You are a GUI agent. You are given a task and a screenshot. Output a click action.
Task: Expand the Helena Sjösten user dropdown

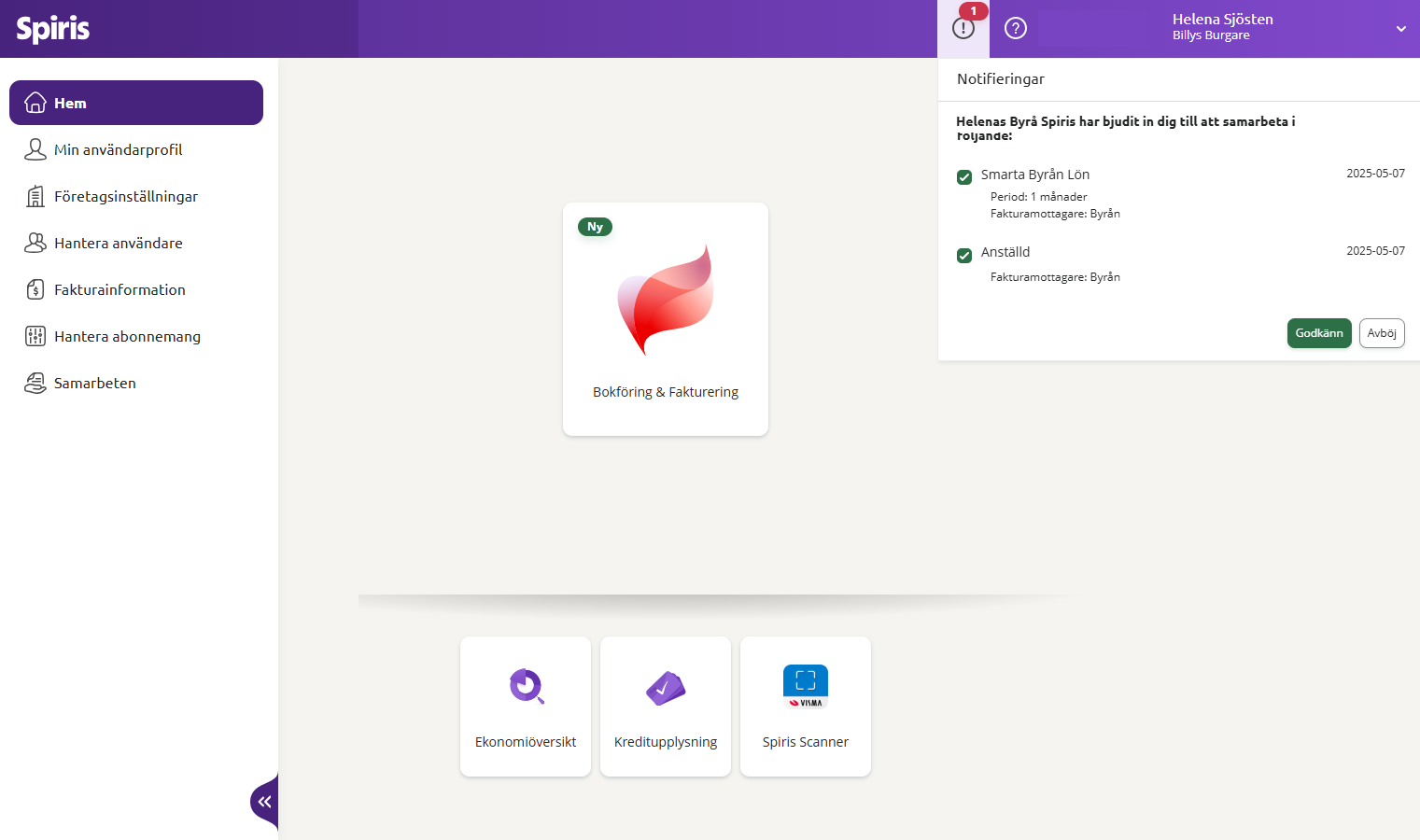(x=1400, y=29)
